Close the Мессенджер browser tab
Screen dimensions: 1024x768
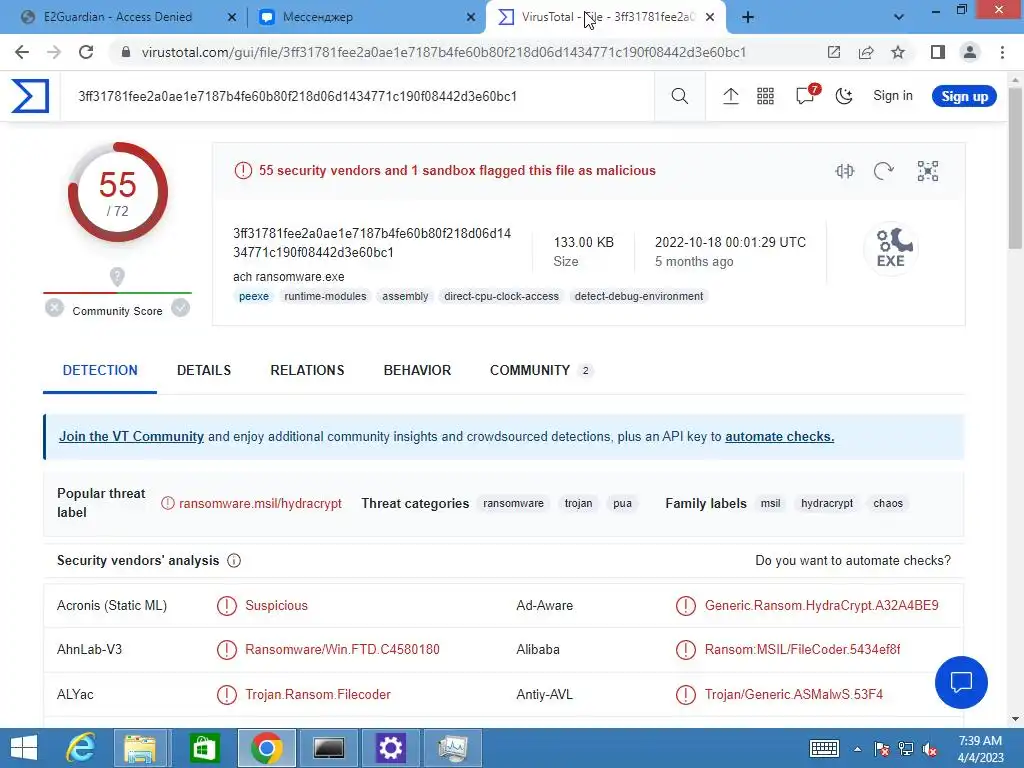pos(471,18)
